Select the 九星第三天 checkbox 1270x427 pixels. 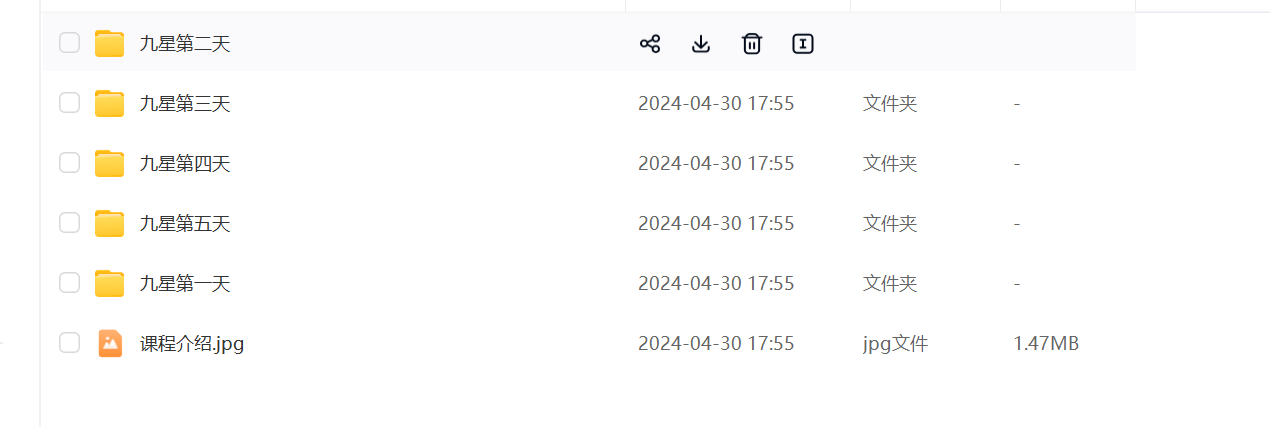(69, 103)
